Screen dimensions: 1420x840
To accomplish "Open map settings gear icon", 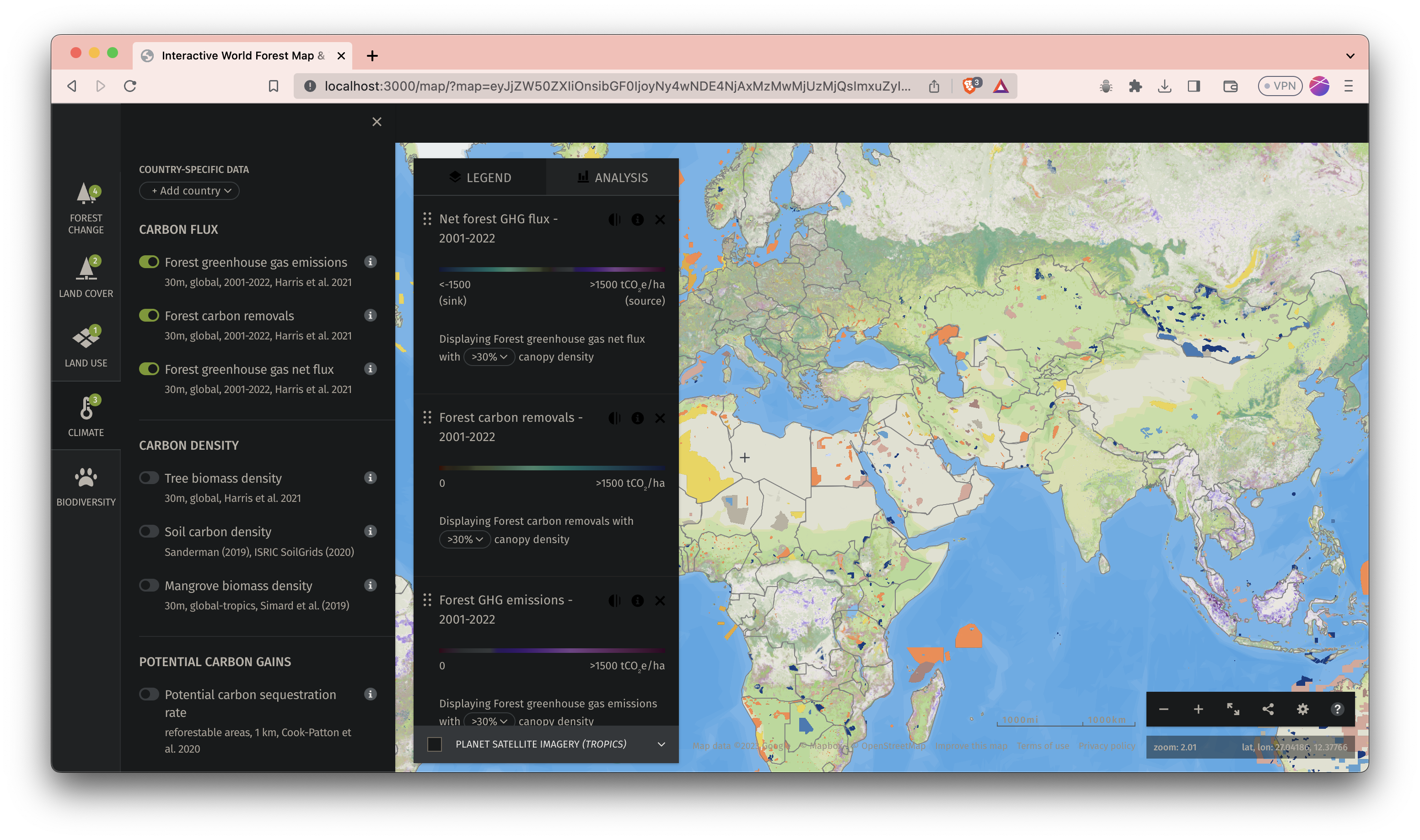I will tap(1302, 709).
